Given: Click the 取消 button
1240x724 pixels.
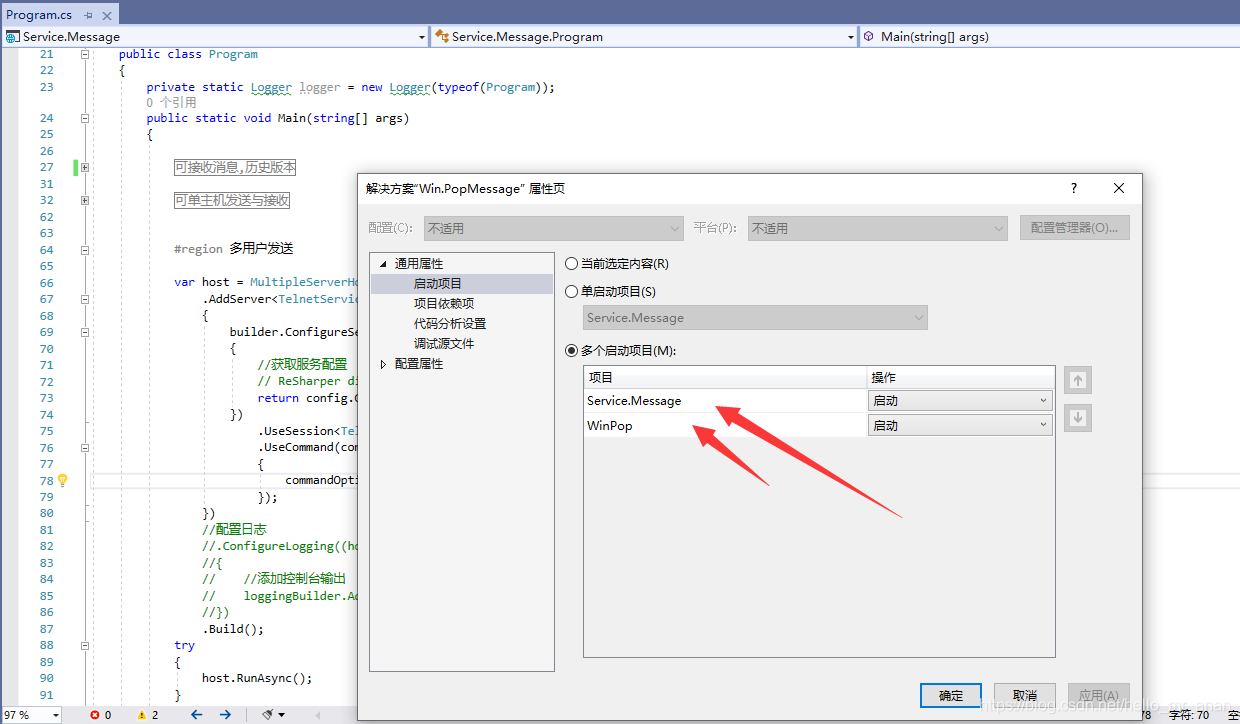Looking at the screenshot, I should tap(1025, 695).
